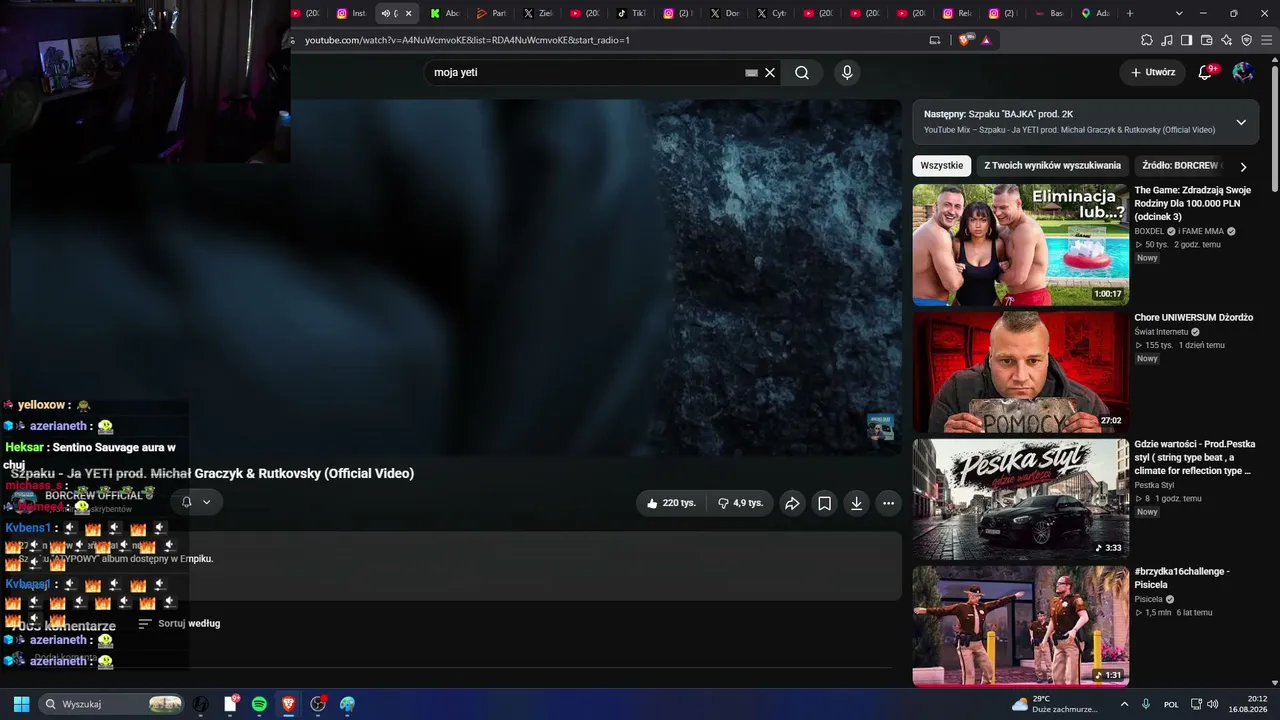Run YouTube search with magnifier button
This screenshot has height=720, width=1280.
tap(802, 72)
